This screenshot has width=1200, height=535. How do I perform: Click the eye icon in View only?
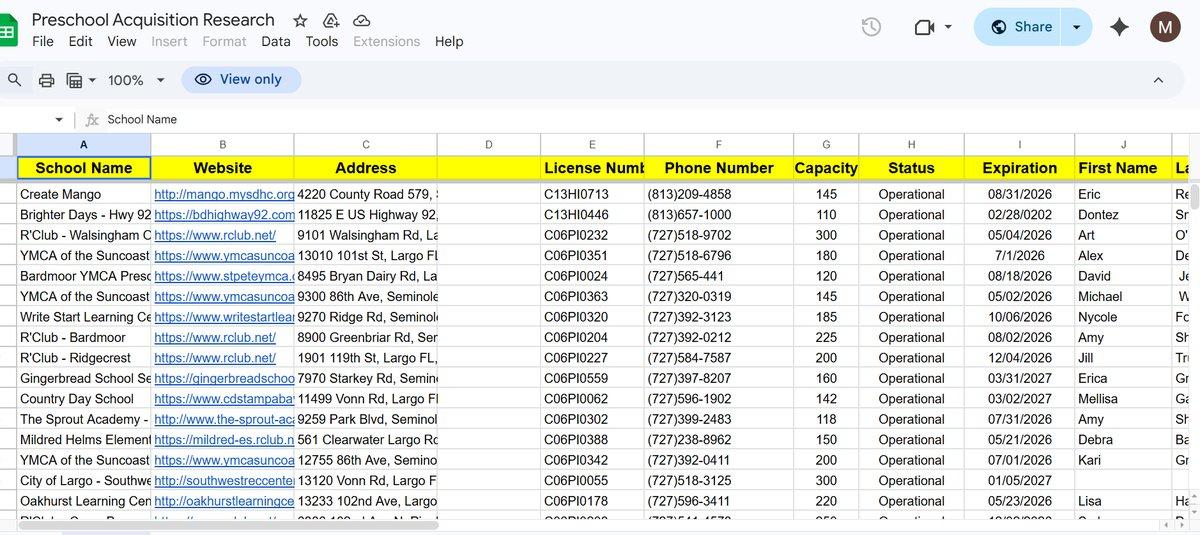pos(203,79)
